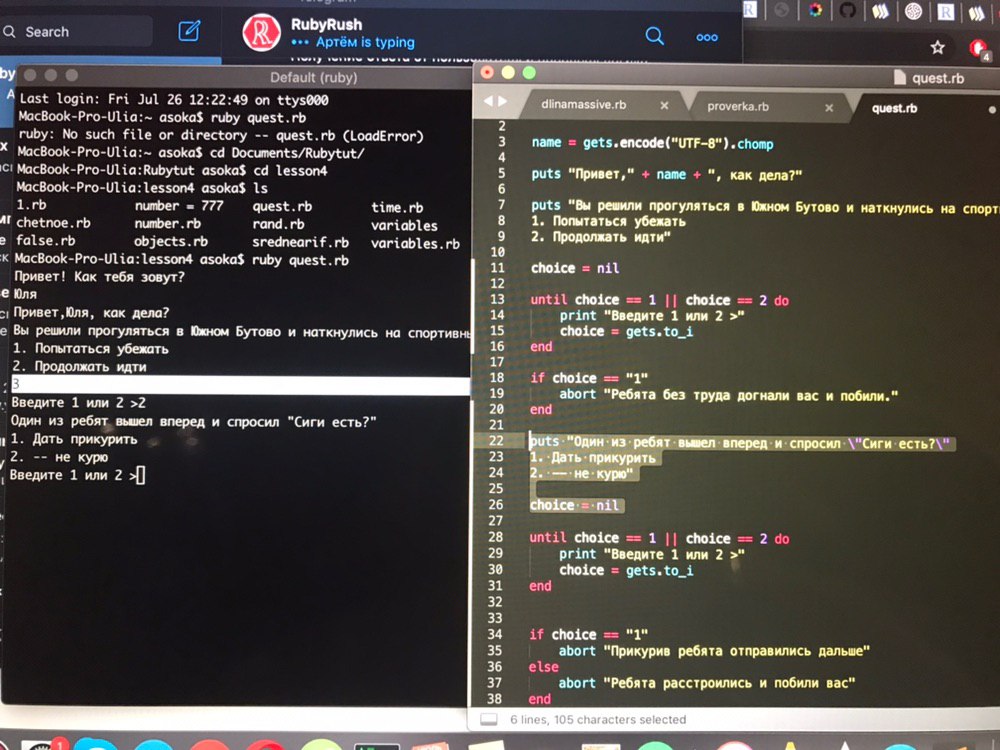Click the 'No such file or directory' error line
The image size is (1000, 750).
tap(221, 135)
